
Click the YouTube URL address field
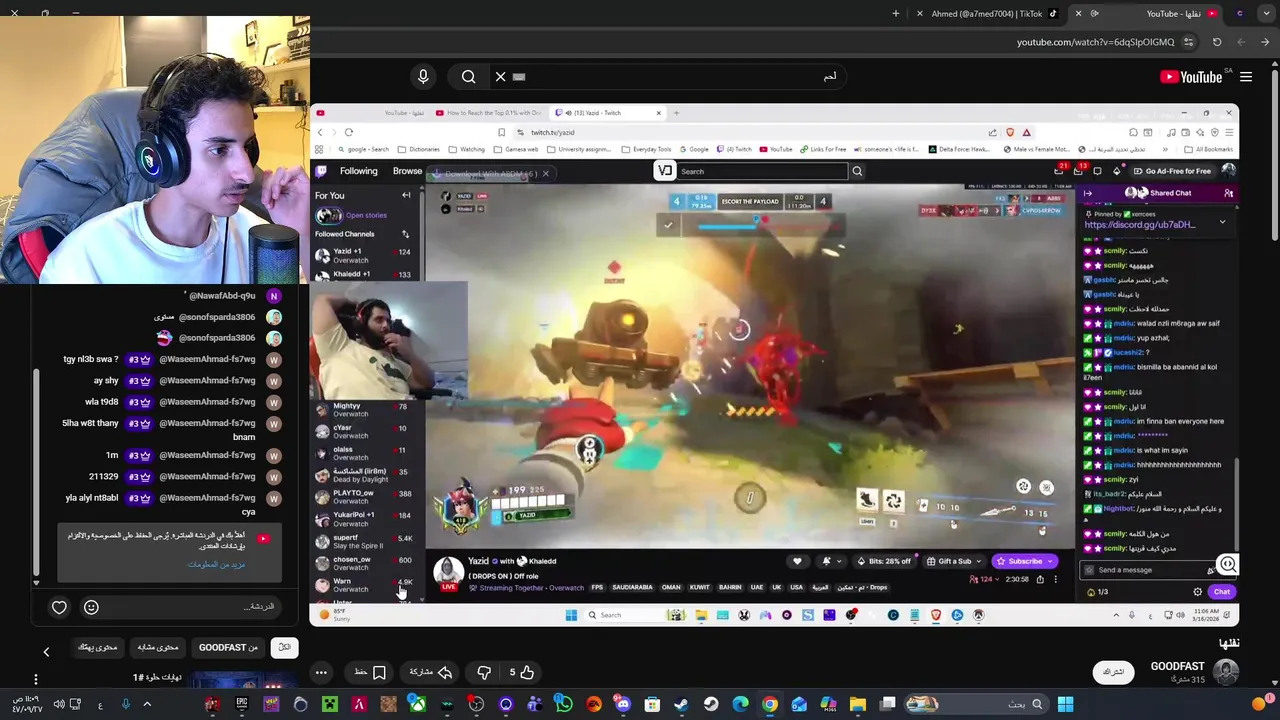1095,42
